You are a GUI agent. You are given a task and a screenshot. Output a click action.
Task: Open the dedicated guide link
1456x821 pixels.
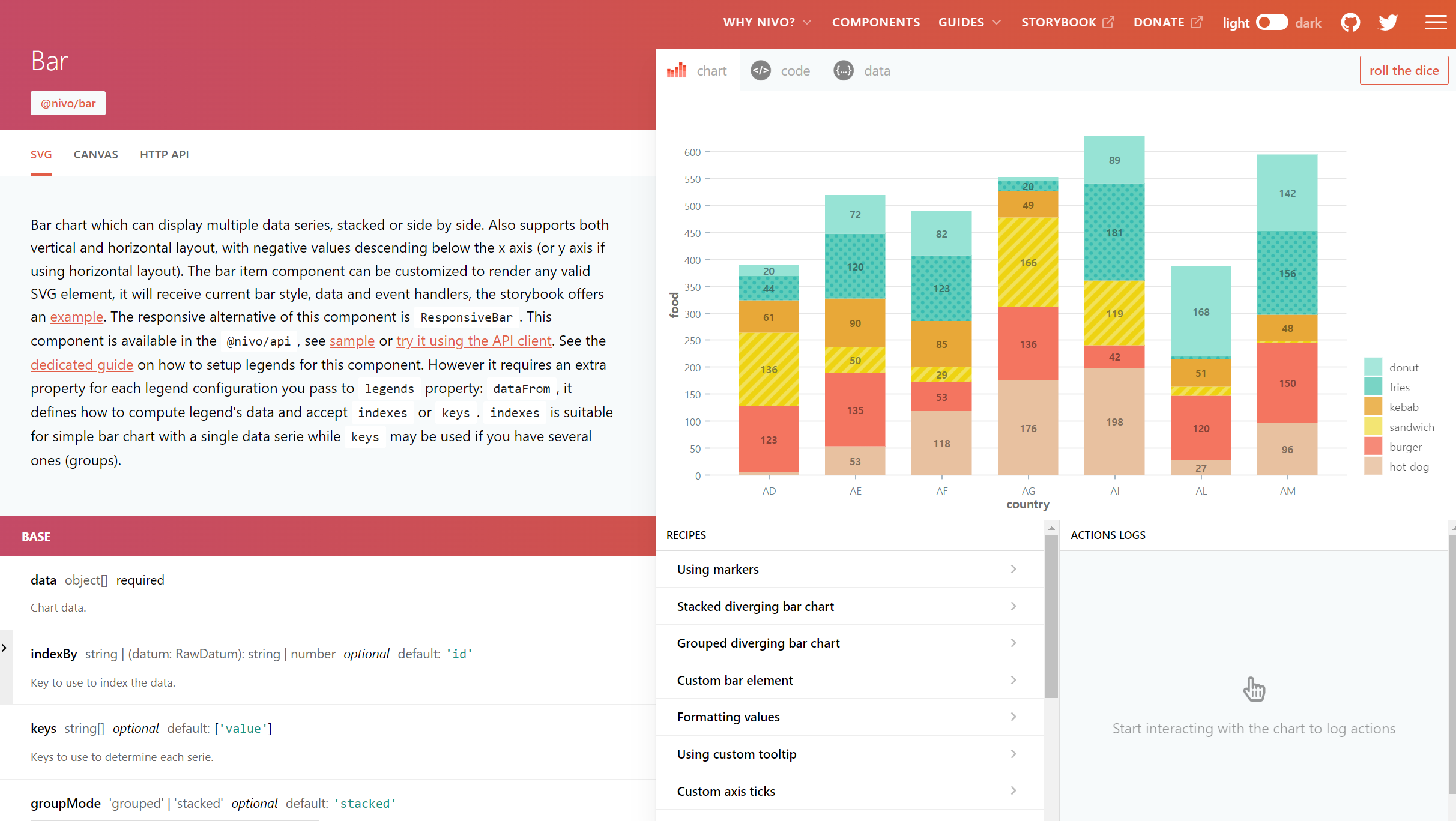pos(82,365)
